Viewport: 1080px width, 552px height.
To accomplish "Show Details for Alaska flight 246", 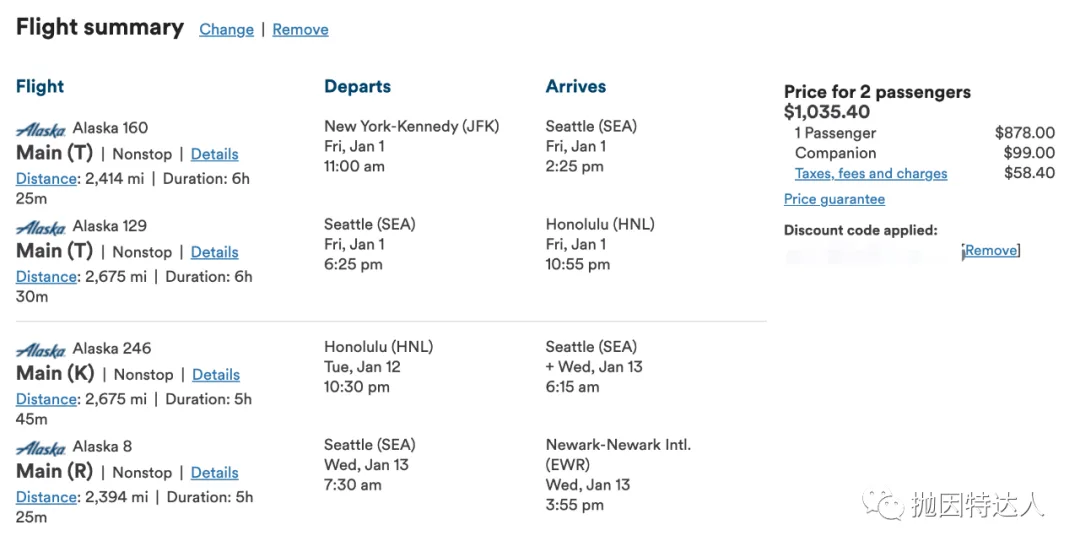I will click(216, 375).
